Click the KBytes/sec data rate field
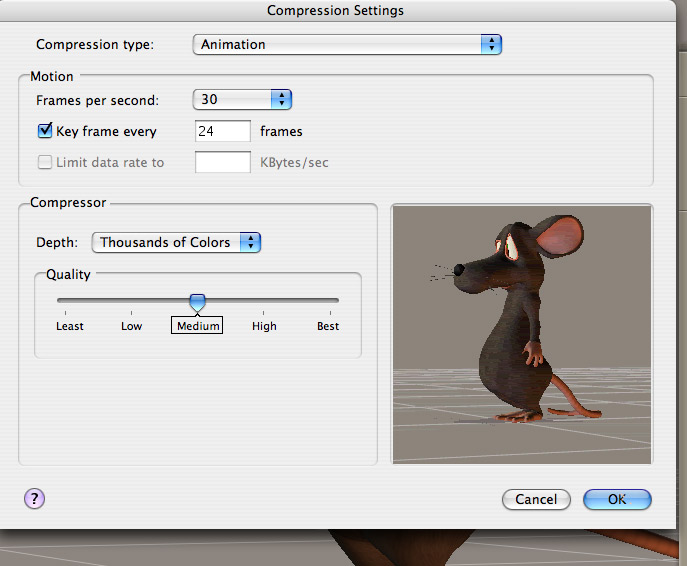 click(222, 161)
